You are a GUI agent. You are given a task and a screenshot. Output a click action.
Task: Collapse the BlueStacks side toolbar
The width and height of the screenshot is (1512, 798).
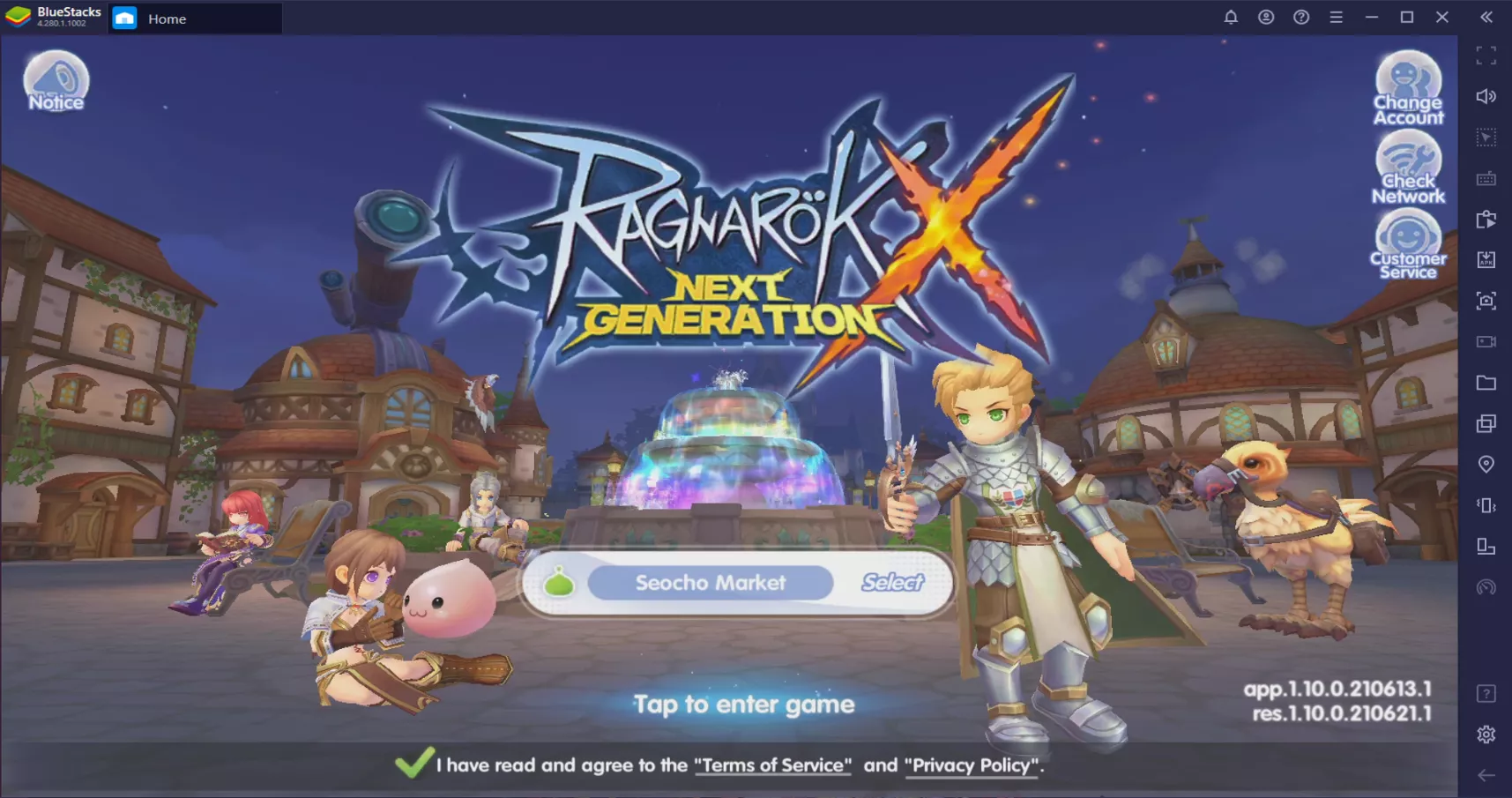click(x=1486, y=18)
